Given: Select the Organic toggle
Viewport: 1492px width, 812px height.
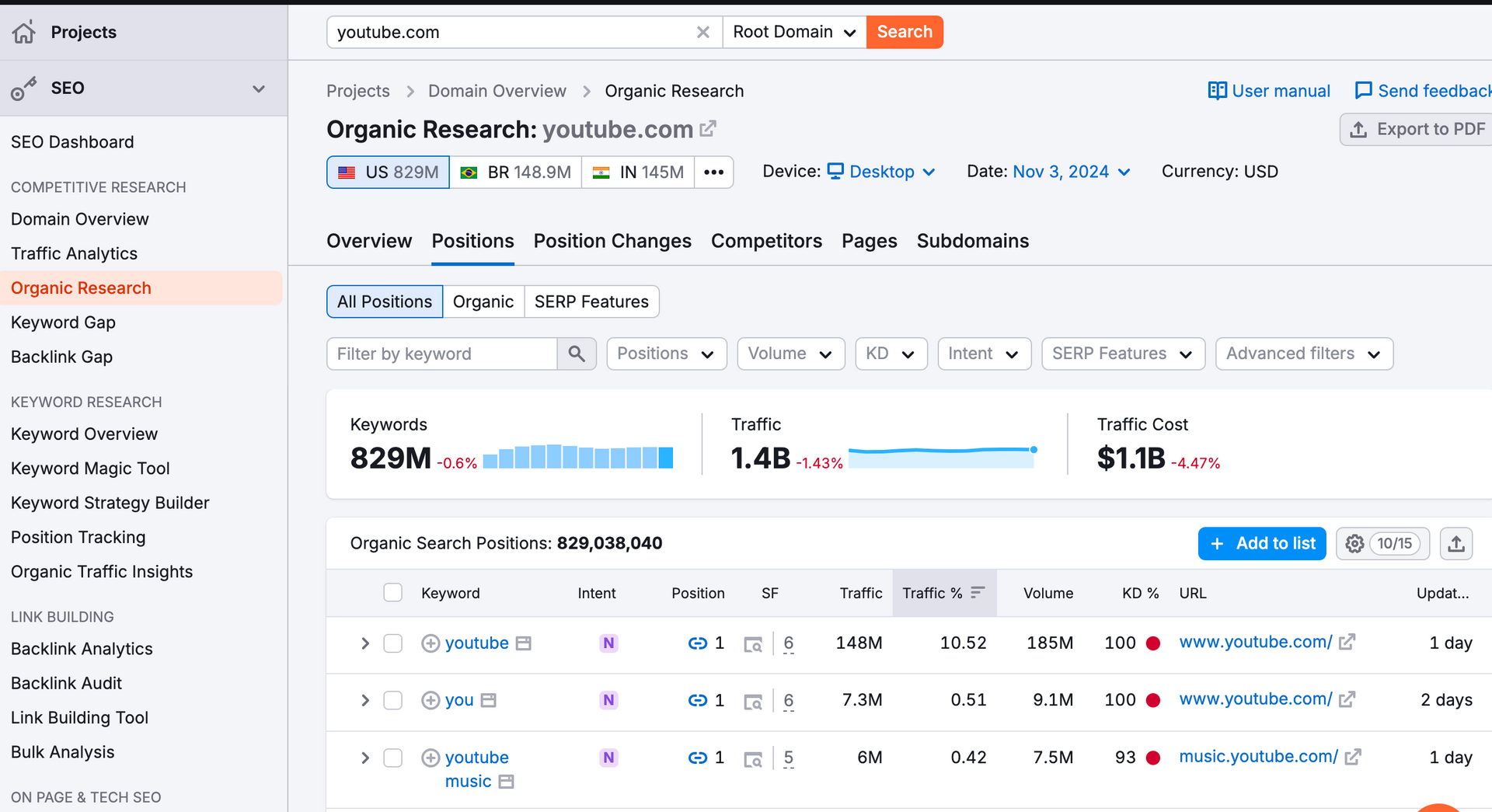Looking at the screenshot, I should click(483, 301).
